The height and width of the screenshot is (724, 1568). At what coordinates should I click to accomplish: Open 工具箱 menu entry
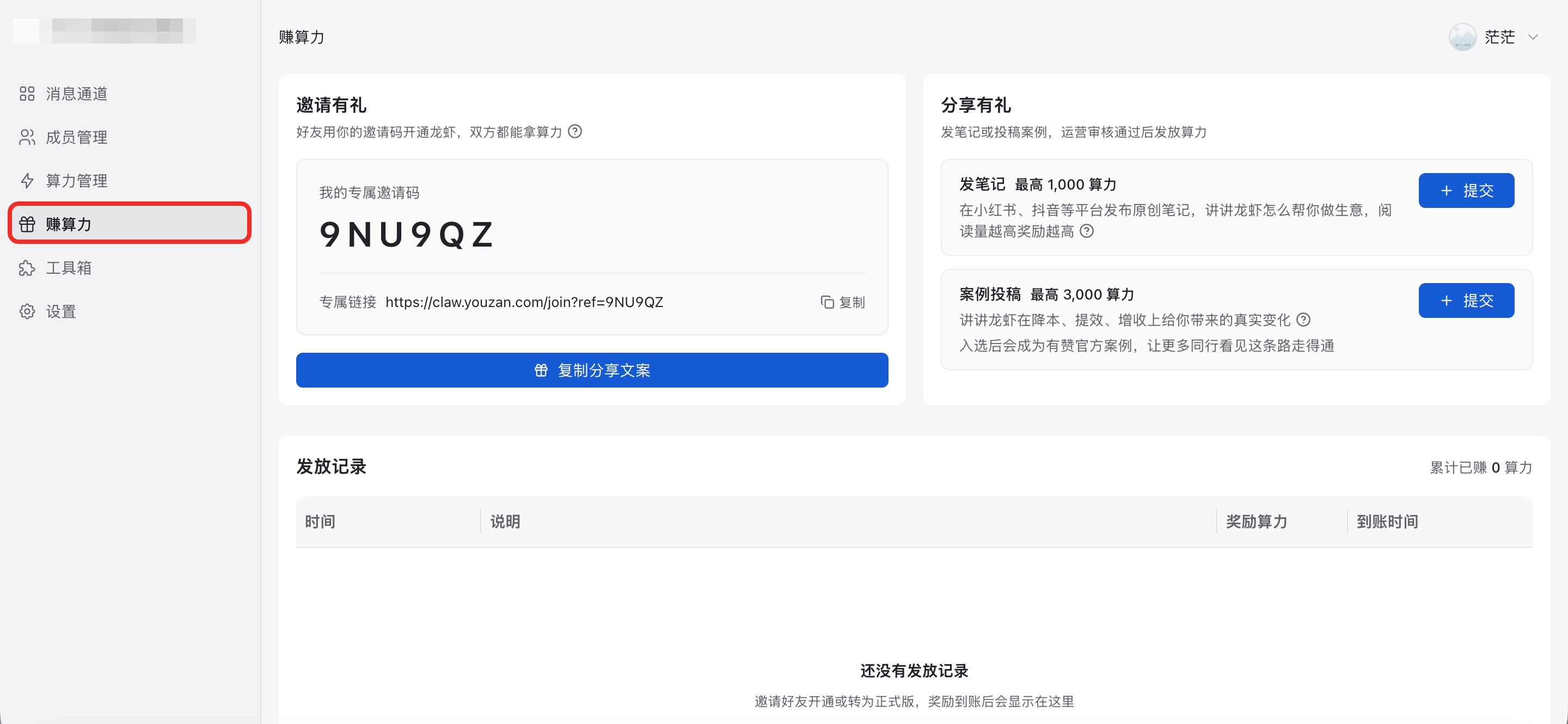click(130, 268)
